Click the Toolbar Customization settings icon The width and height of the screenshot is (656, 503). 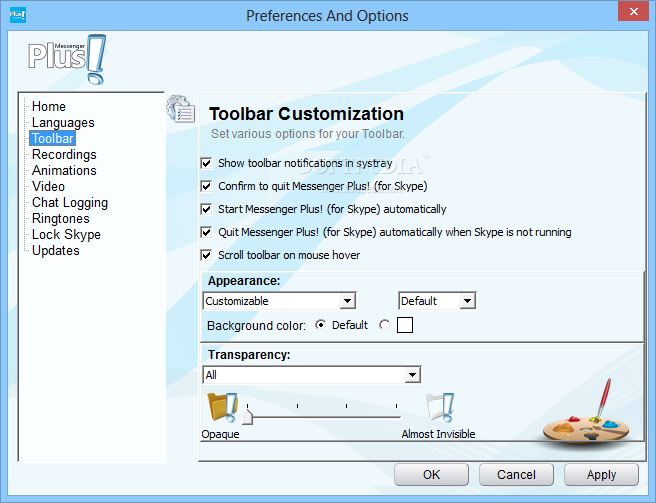click(x=181, y=109)
